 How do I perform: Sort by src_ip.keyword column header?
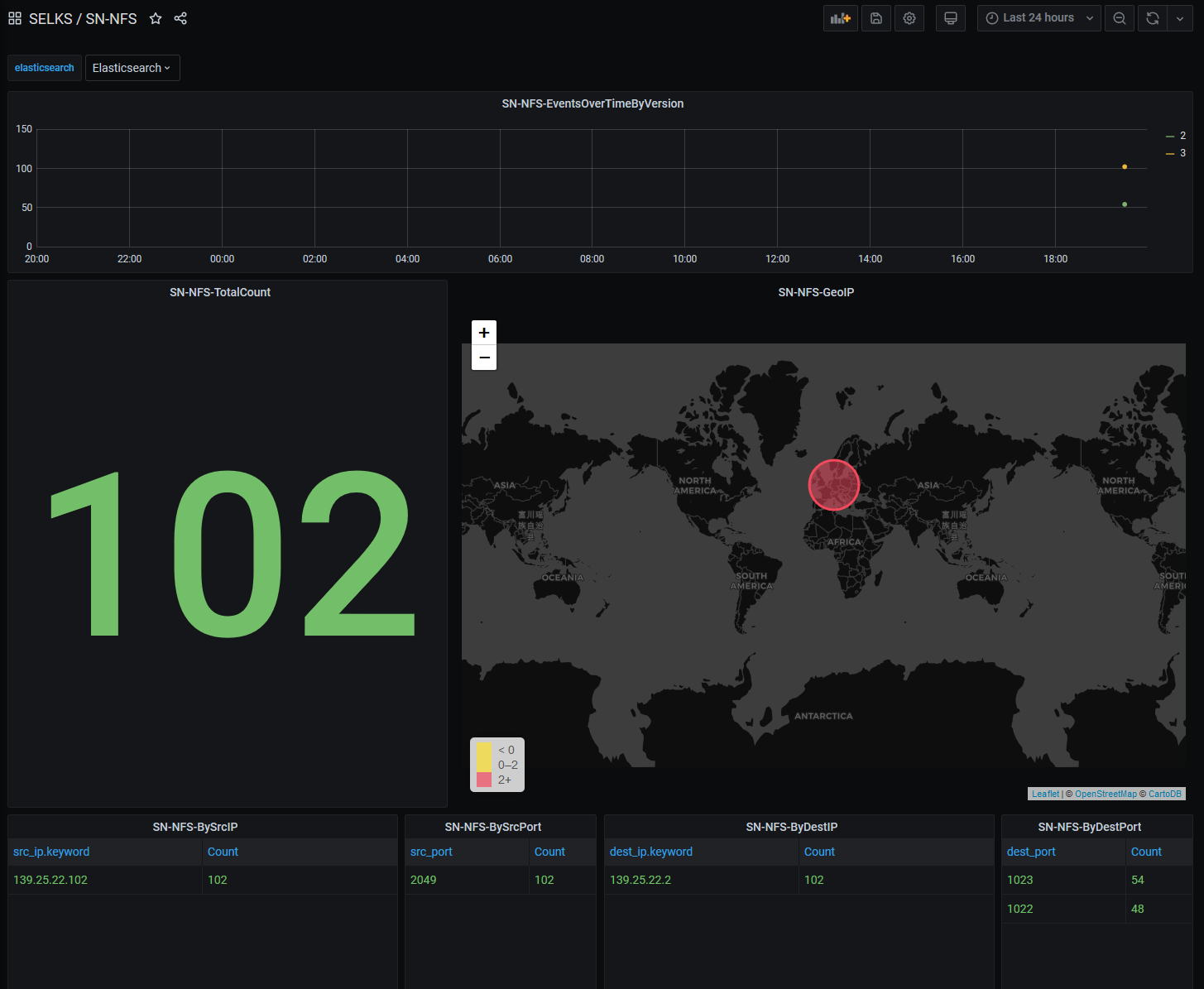click(51, 852)
